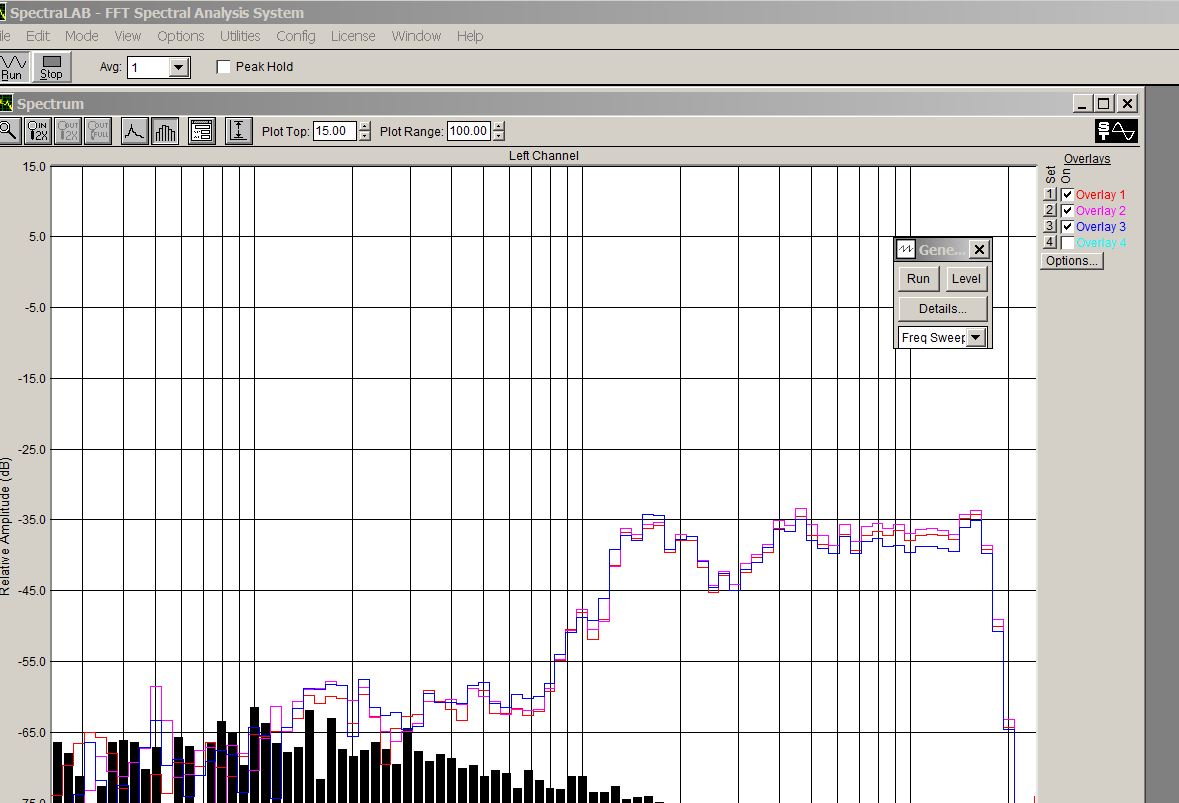Maximize the Spectrum window

click(x=1104, y=104)
